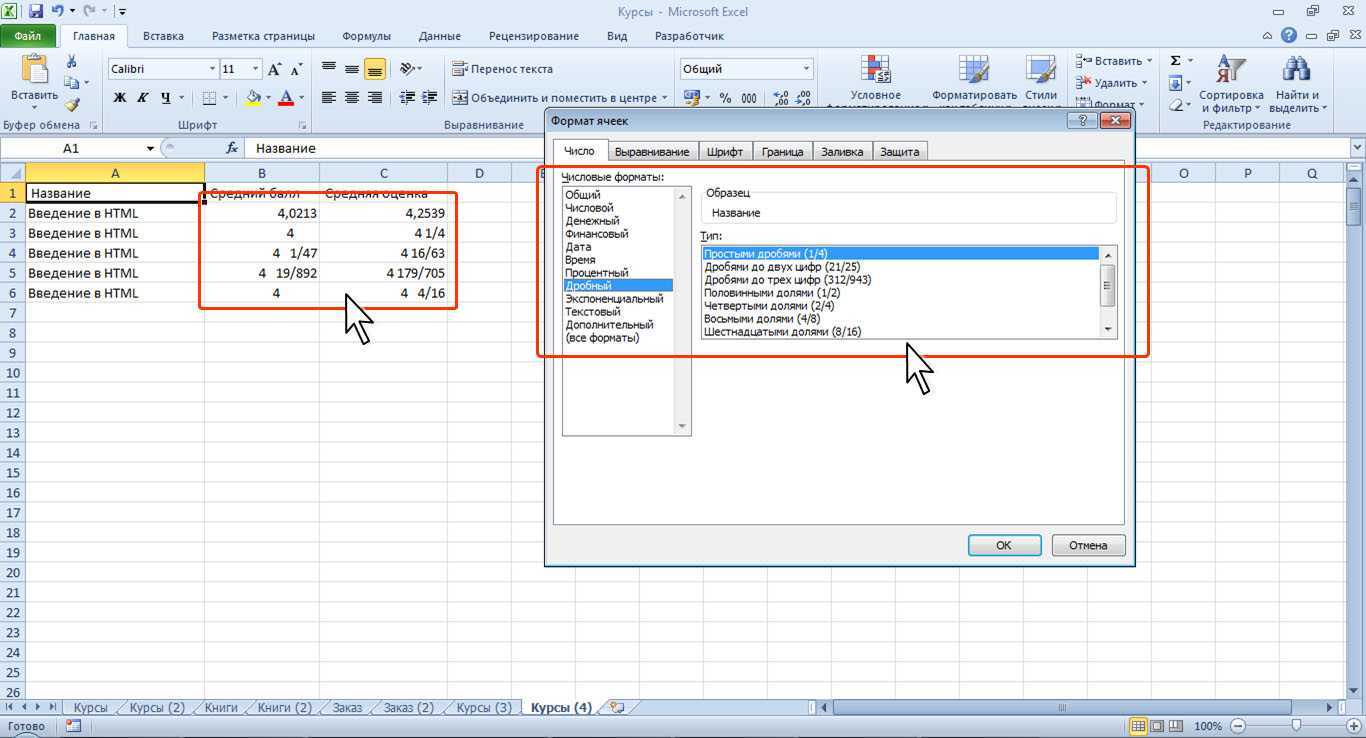
Task: Click the Заказ (2) sheet tab
Action: coord(409,707)
